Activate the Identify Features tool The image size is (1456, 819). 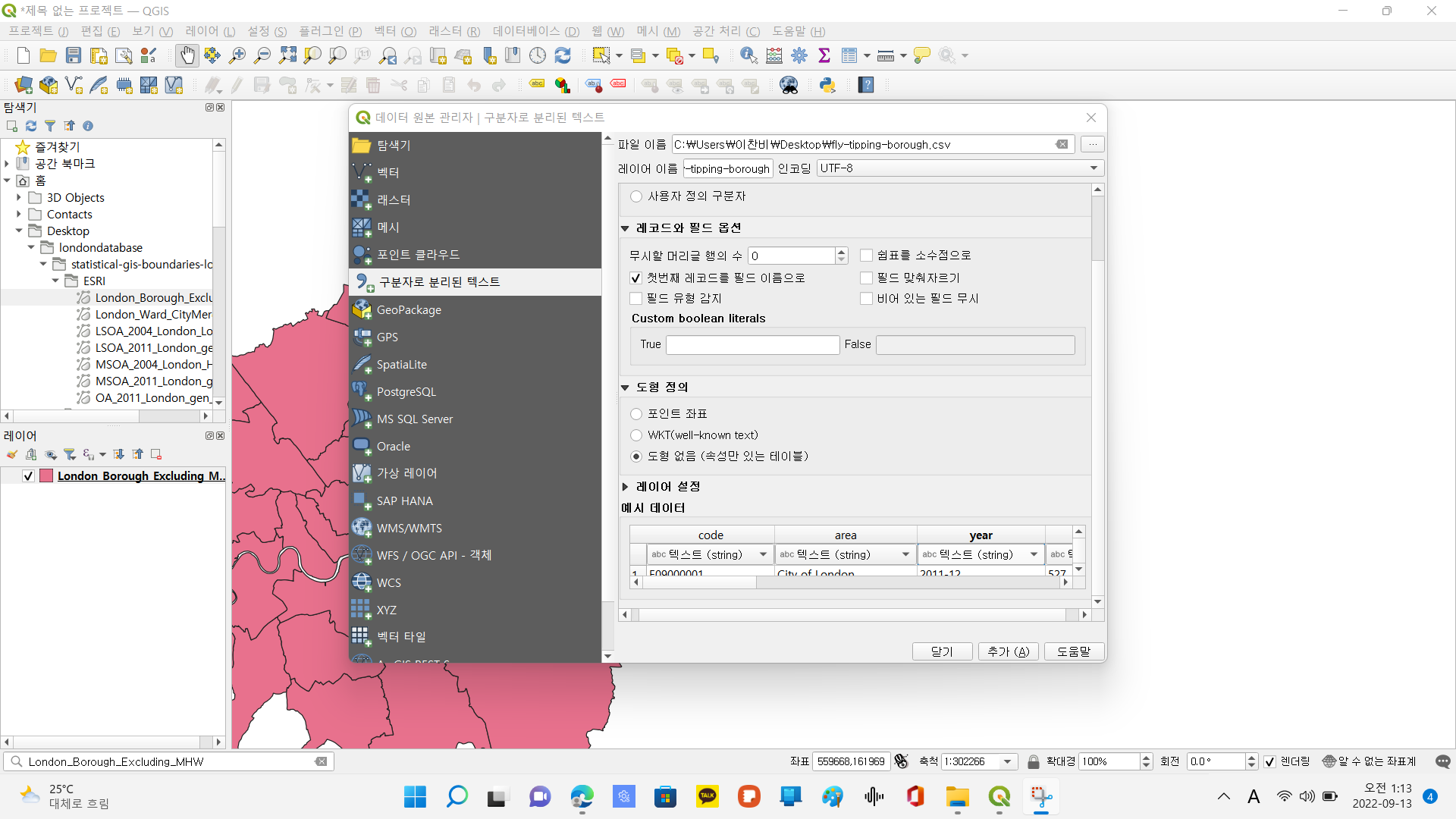point(748,55)
